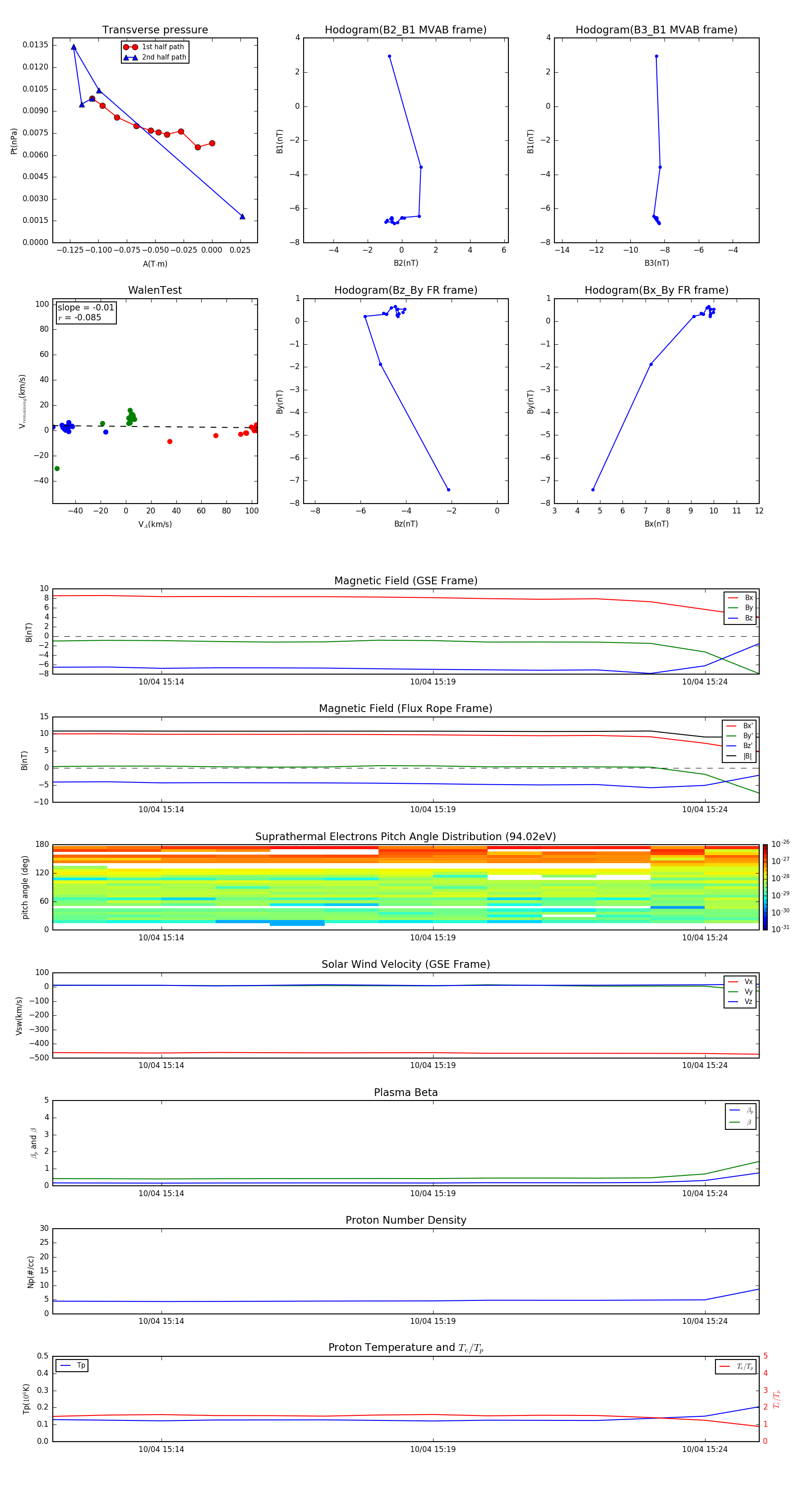Click the lowest blue triangle in pressure plot
Screen dimensions: 812x1489
(x=242, y=217)
